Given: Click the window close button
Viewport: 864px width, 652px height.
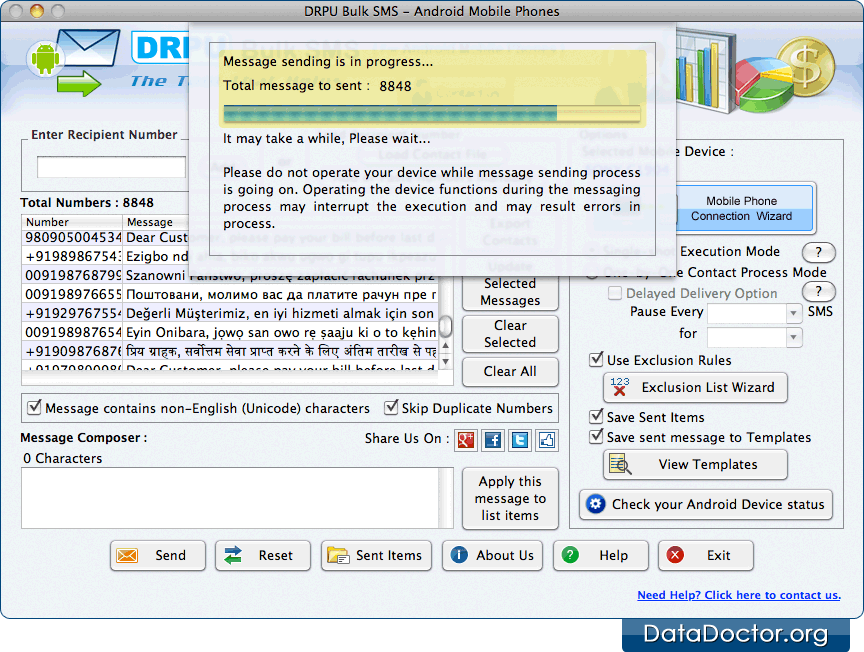Looking at the screenshot, I should click(16, 10).
